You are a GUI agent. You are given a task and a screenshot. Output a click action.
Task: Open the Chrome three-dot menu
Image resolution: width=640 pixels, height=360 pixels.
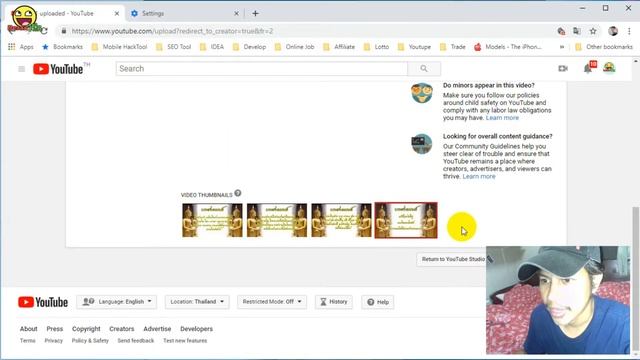point(629,31)
